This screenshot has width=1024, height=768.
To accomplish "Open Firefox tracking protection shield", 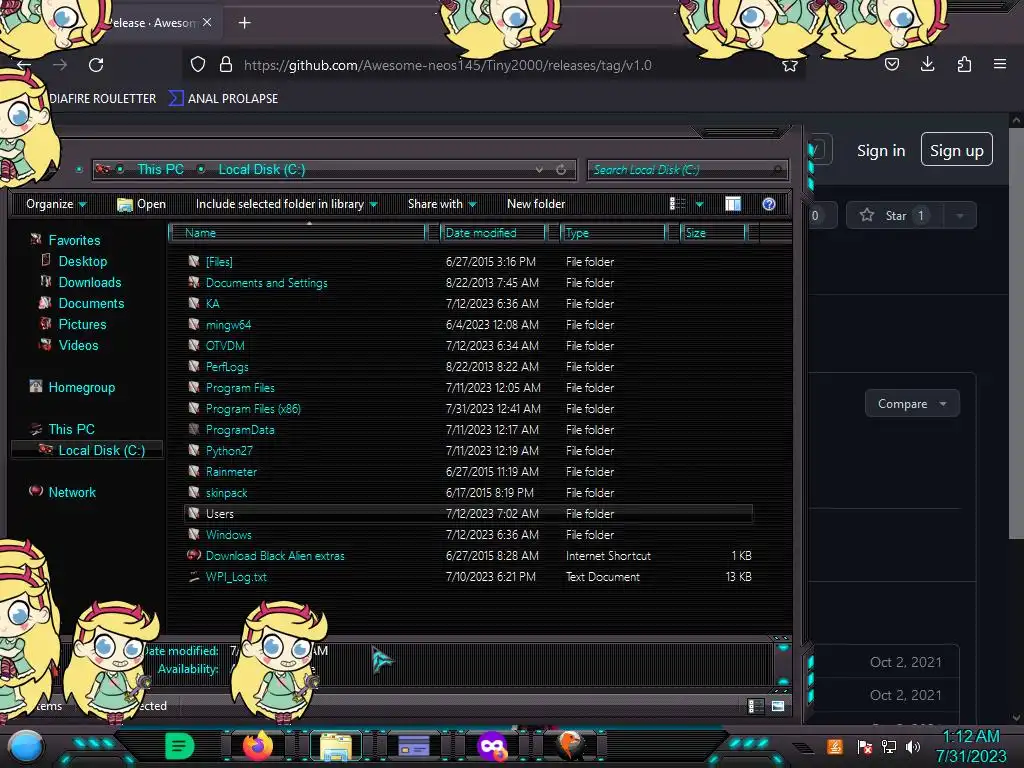I will tap(198, 65).
